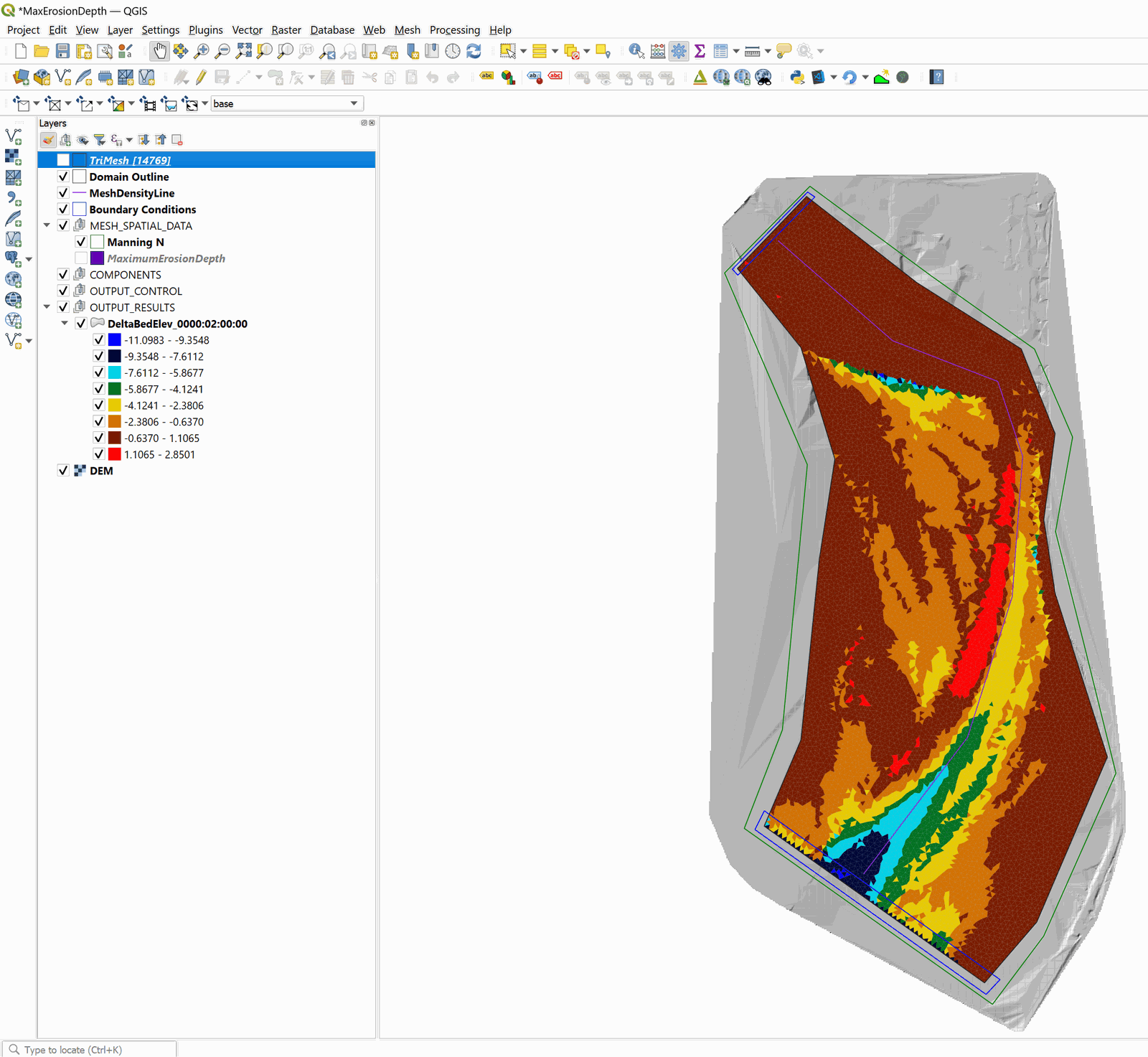The width and height of the screenshot is (1148, 1057).
Task: Open the Python Console icon
Action: [x=796, y=77]
